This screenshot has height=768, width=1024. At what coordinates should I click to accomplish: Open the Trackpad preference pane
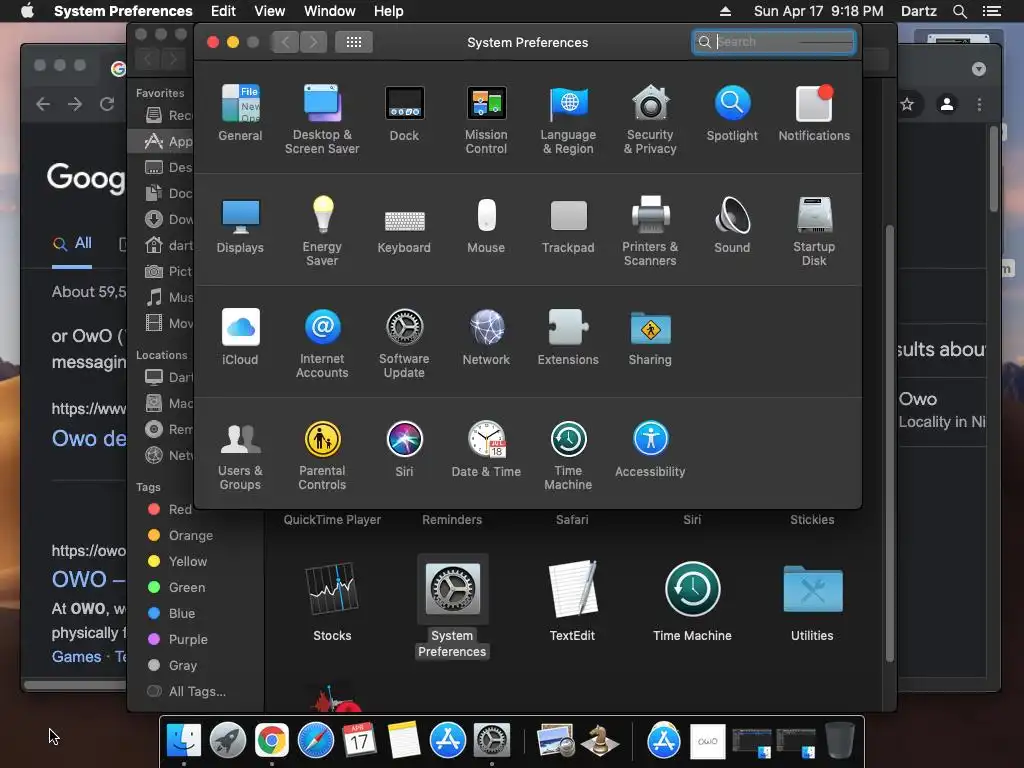point(568,226)
